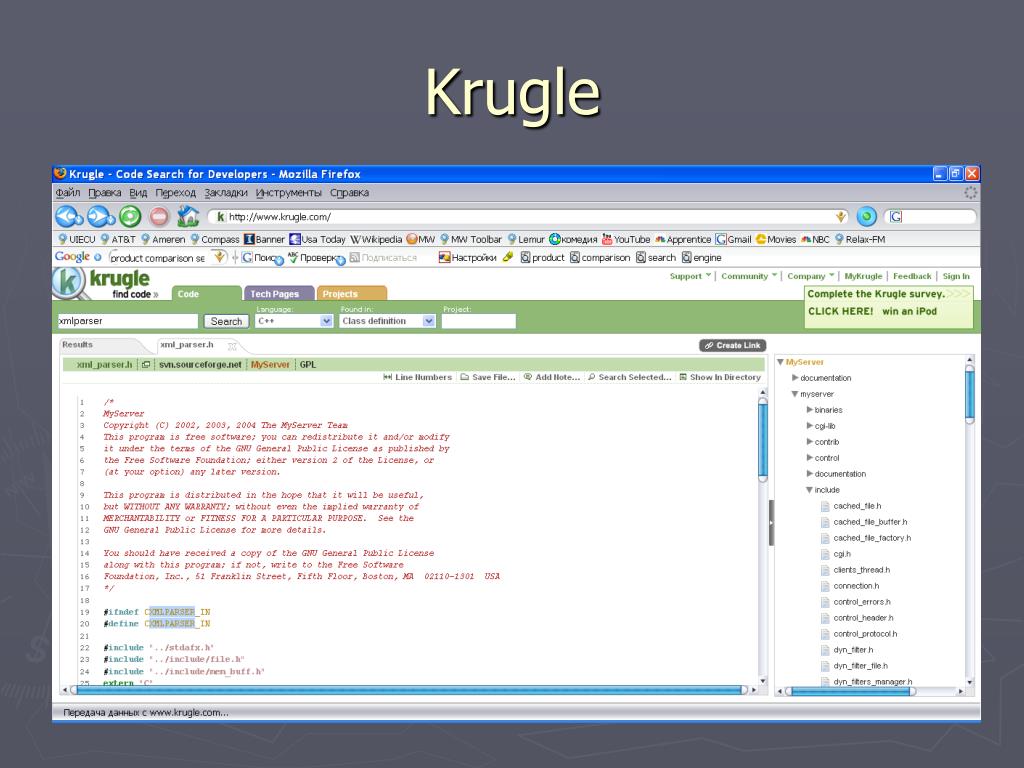Open the Lemur bookmark
Viewport: 1024px width, 768px height.
tap(526, 240)
